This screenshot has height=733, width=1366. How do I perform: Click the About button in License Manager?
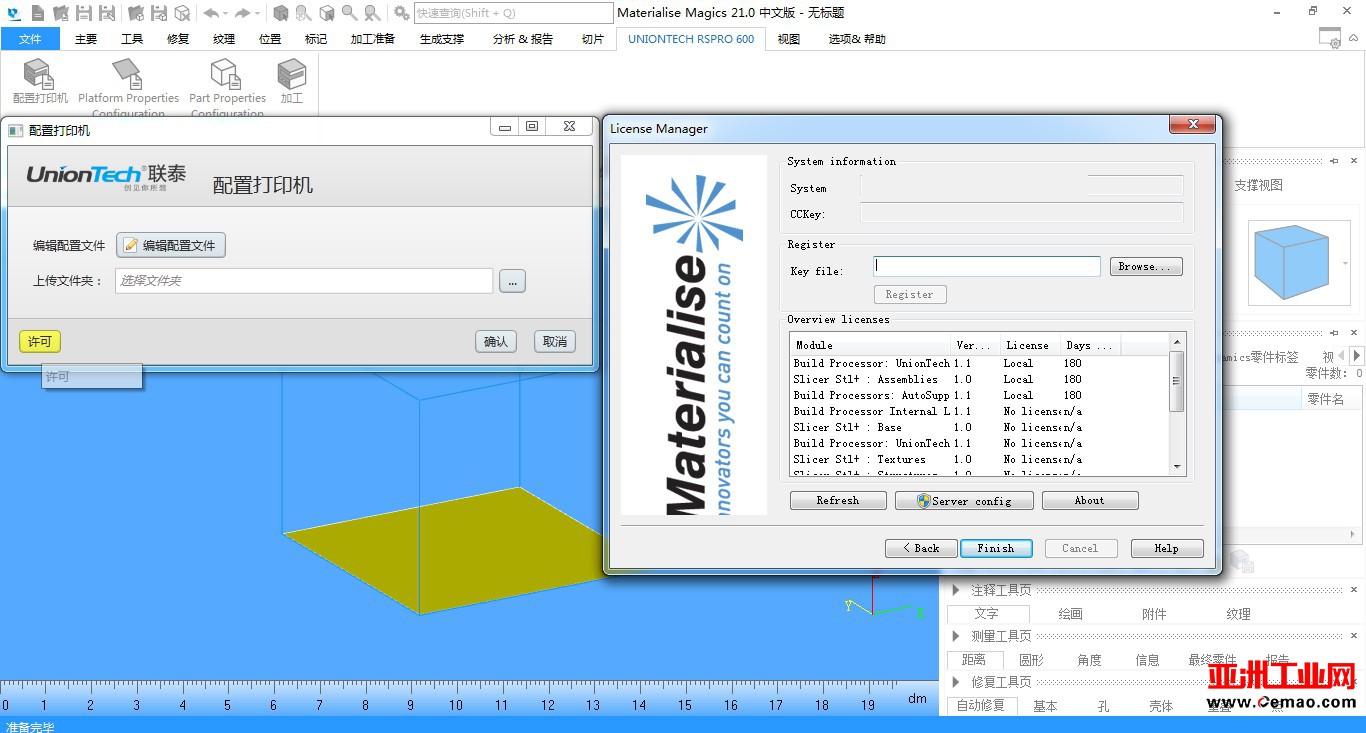coord(1090,500)
